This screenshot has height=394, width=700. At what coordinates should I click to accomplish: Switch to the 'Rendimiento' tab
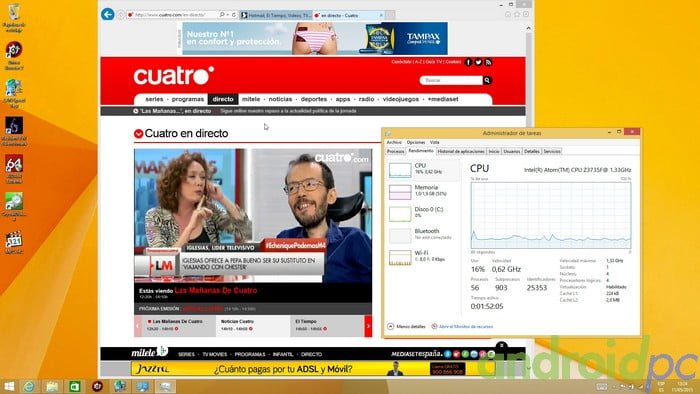coord(421,151)
